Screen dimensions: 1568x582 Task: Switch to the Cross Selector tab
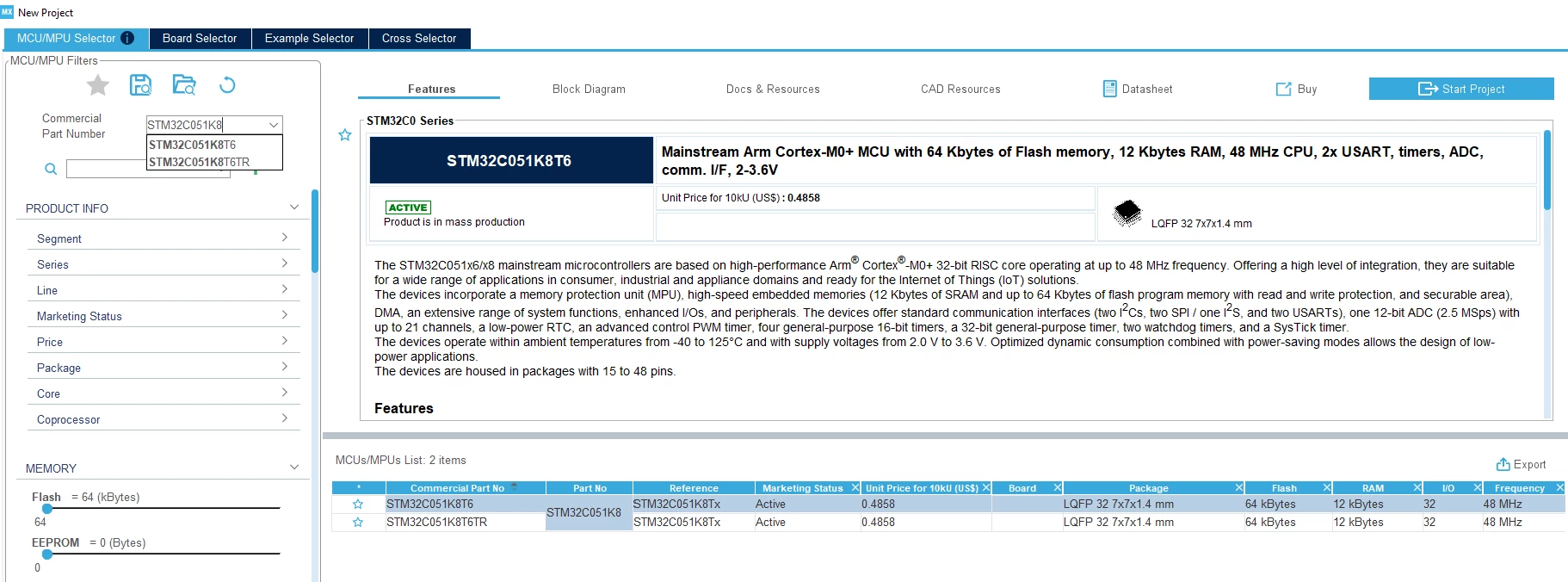(419, 39)
